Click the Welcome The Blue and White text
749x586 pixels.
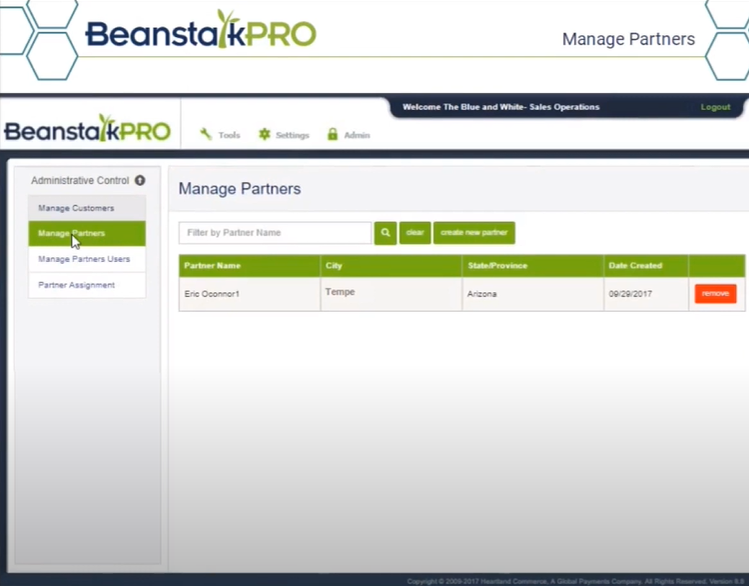(501, 107)
